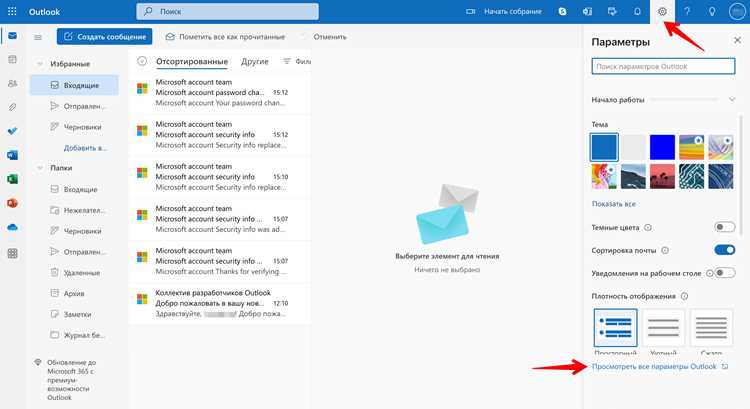This screenshot has height=409, width=750.
Task: Open the Фильтр dropdown
Action: (x=297, y=61)
